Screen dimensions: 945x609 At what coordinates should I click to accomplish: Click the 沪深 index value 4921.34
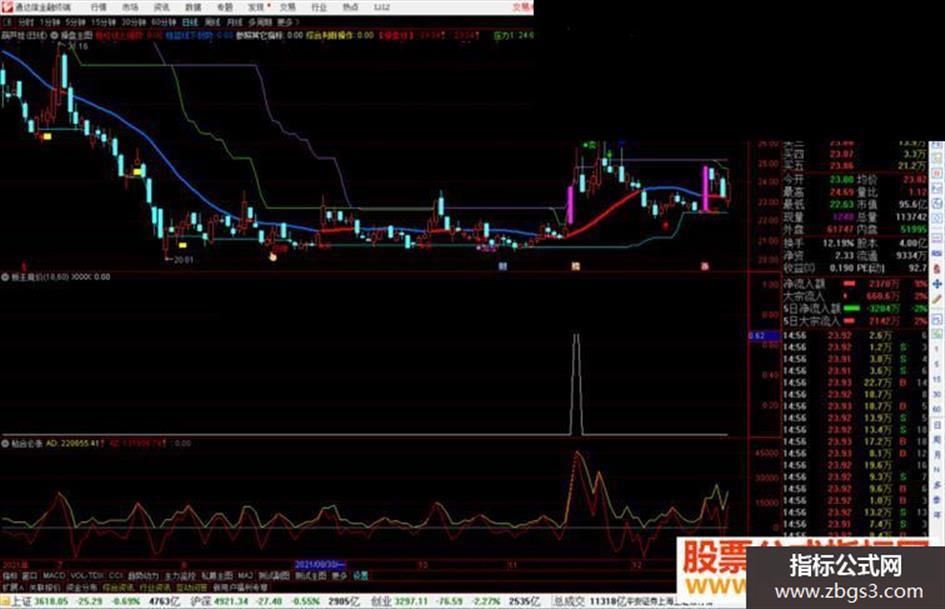(233, 601)
